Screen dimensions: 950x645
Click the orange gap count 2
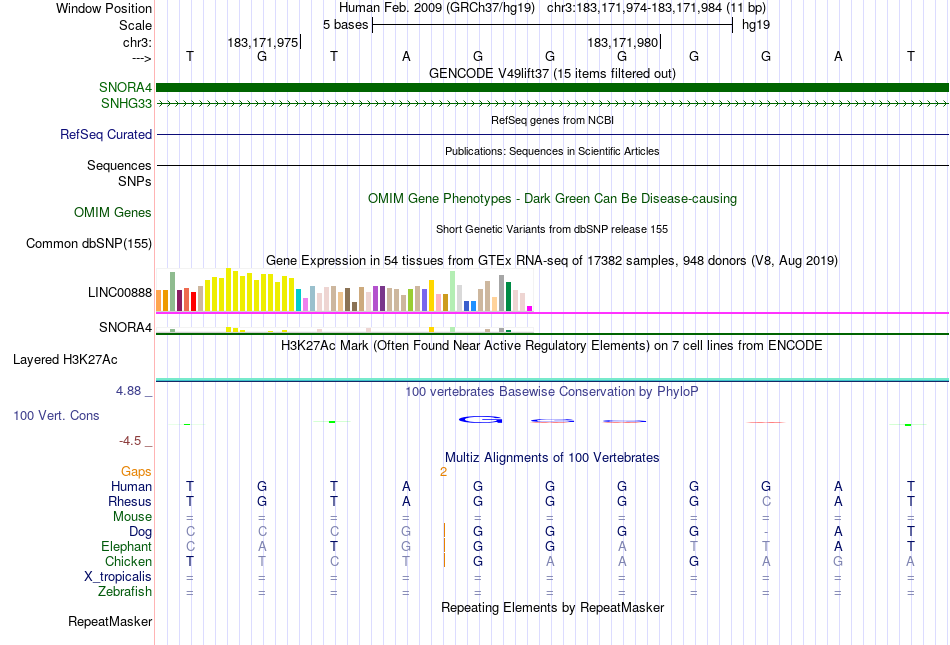[443, 472]
